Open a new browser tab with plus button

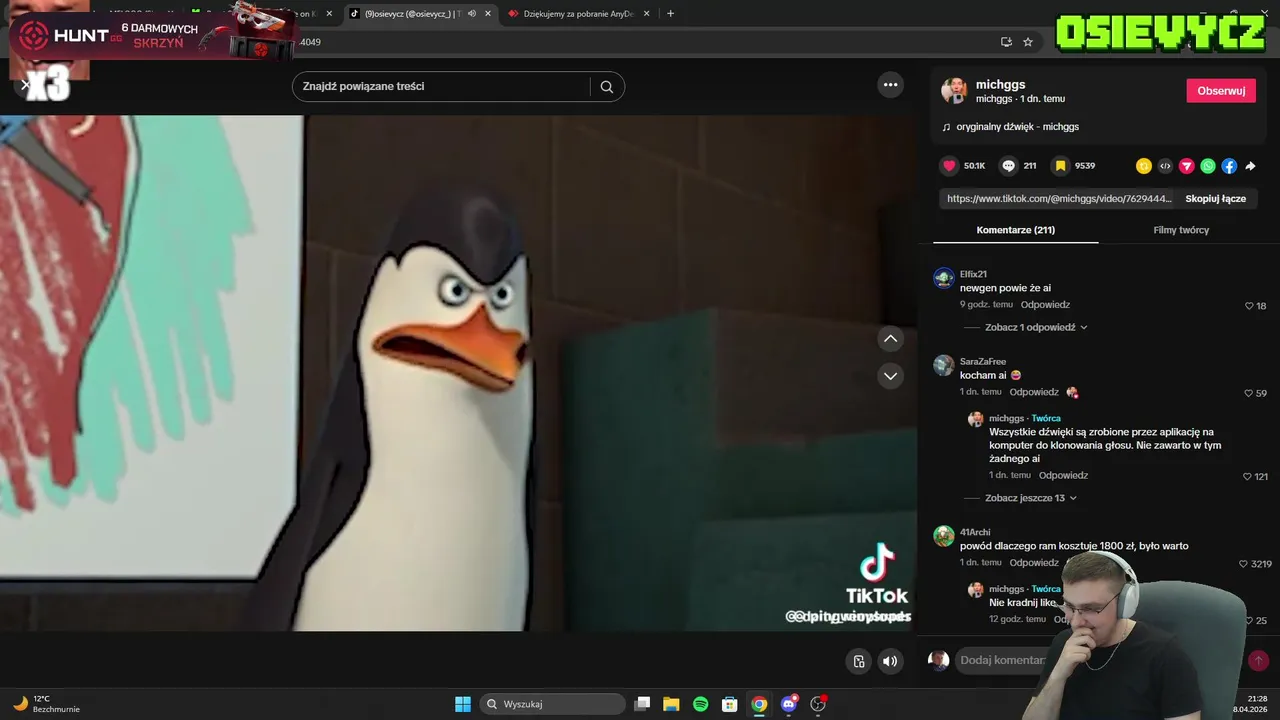(670, 14)
